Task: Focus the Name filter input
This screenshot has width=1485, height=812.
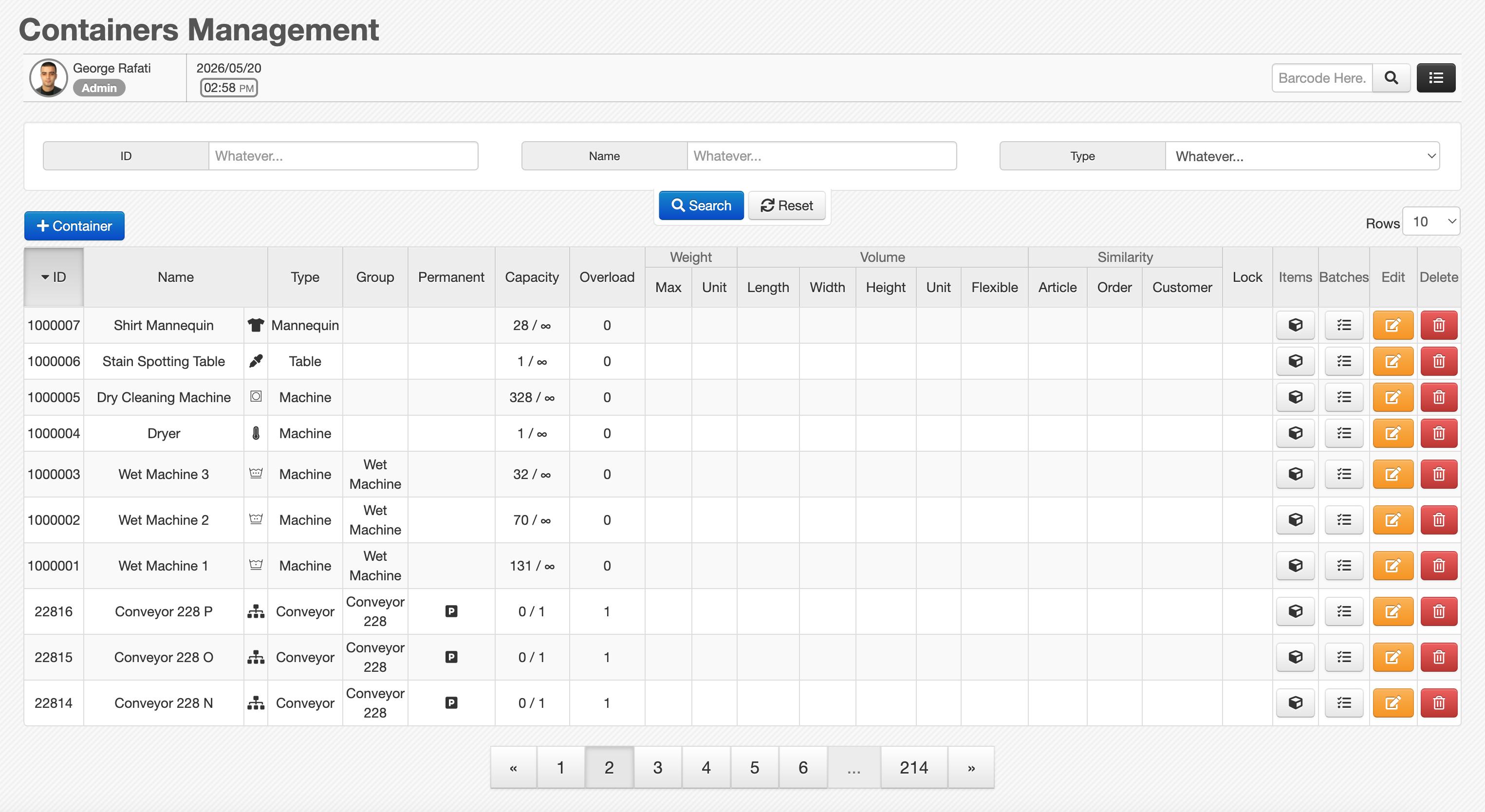Action: [822, 156]
